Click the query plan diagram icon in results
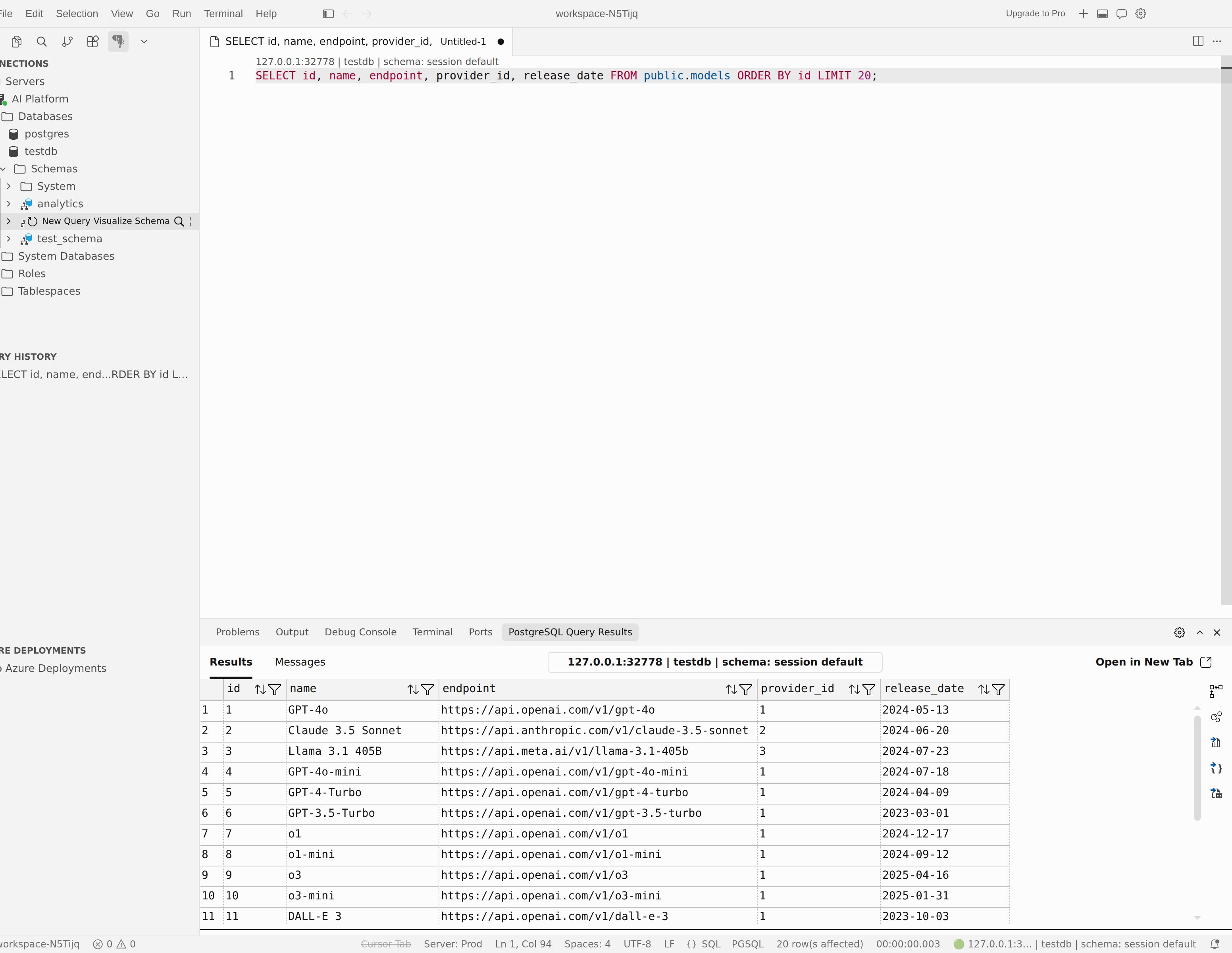 point(1216,691)
